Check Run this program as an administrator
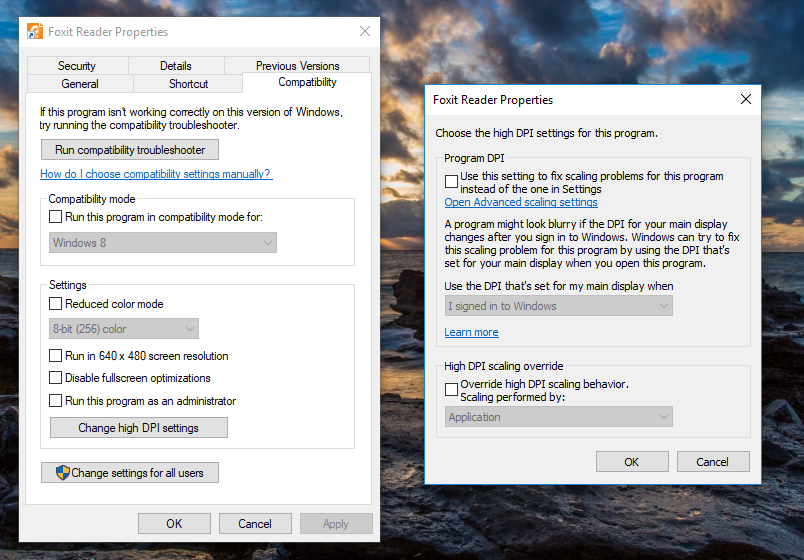The image size is (804, 560). (x=56, y=401)
